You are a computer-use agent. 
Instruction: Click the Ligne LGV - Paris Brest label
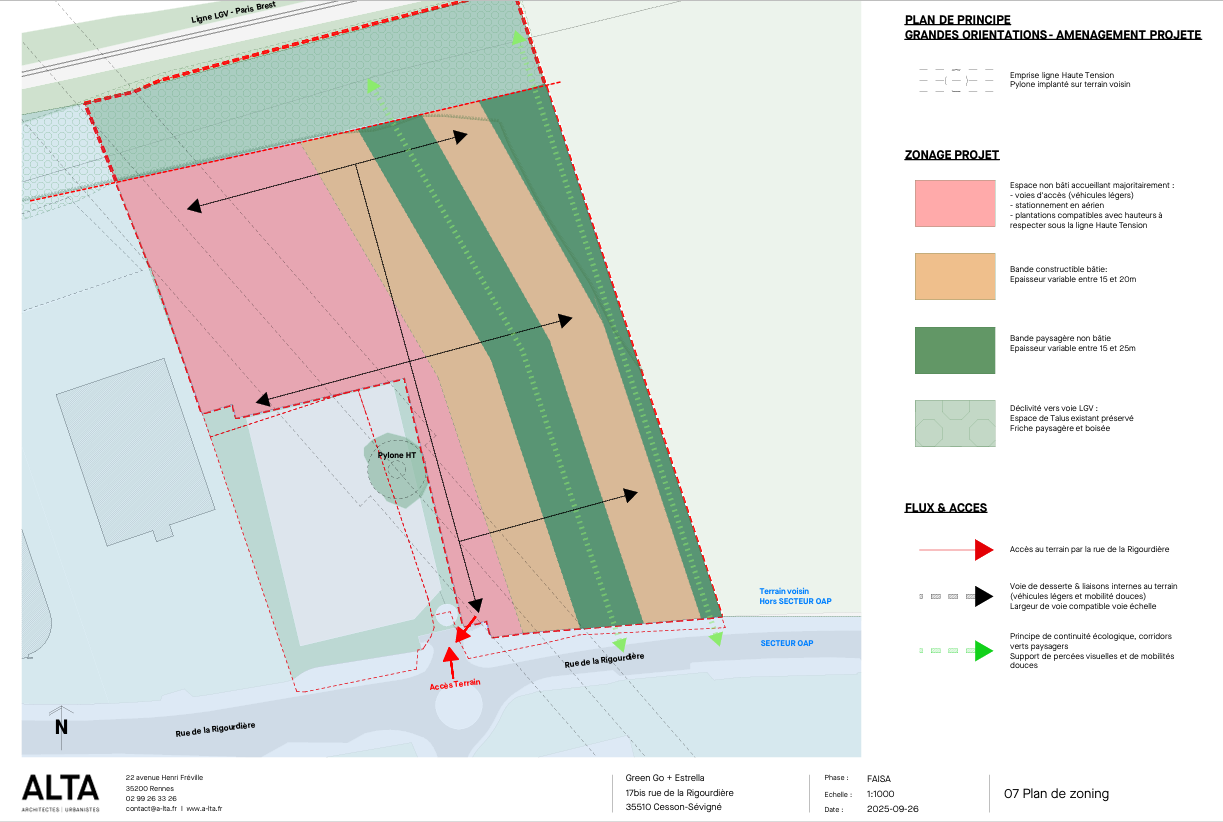(233, 12)
